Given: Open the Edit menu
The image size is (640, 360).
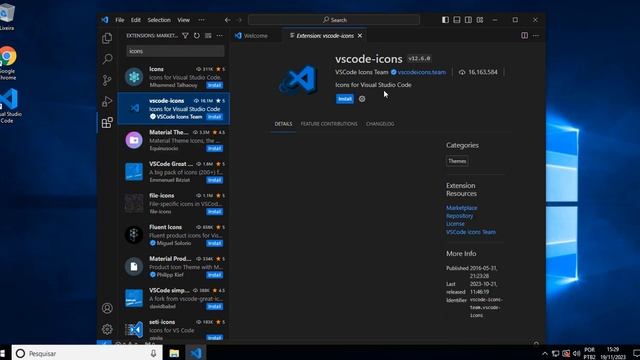Looking at the screenshot, I should coord(136,20).
